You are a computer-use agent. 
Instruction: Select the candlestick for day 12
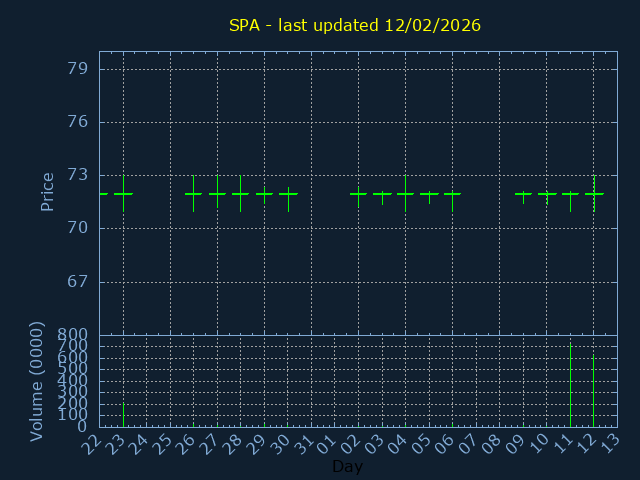point(594,194)
